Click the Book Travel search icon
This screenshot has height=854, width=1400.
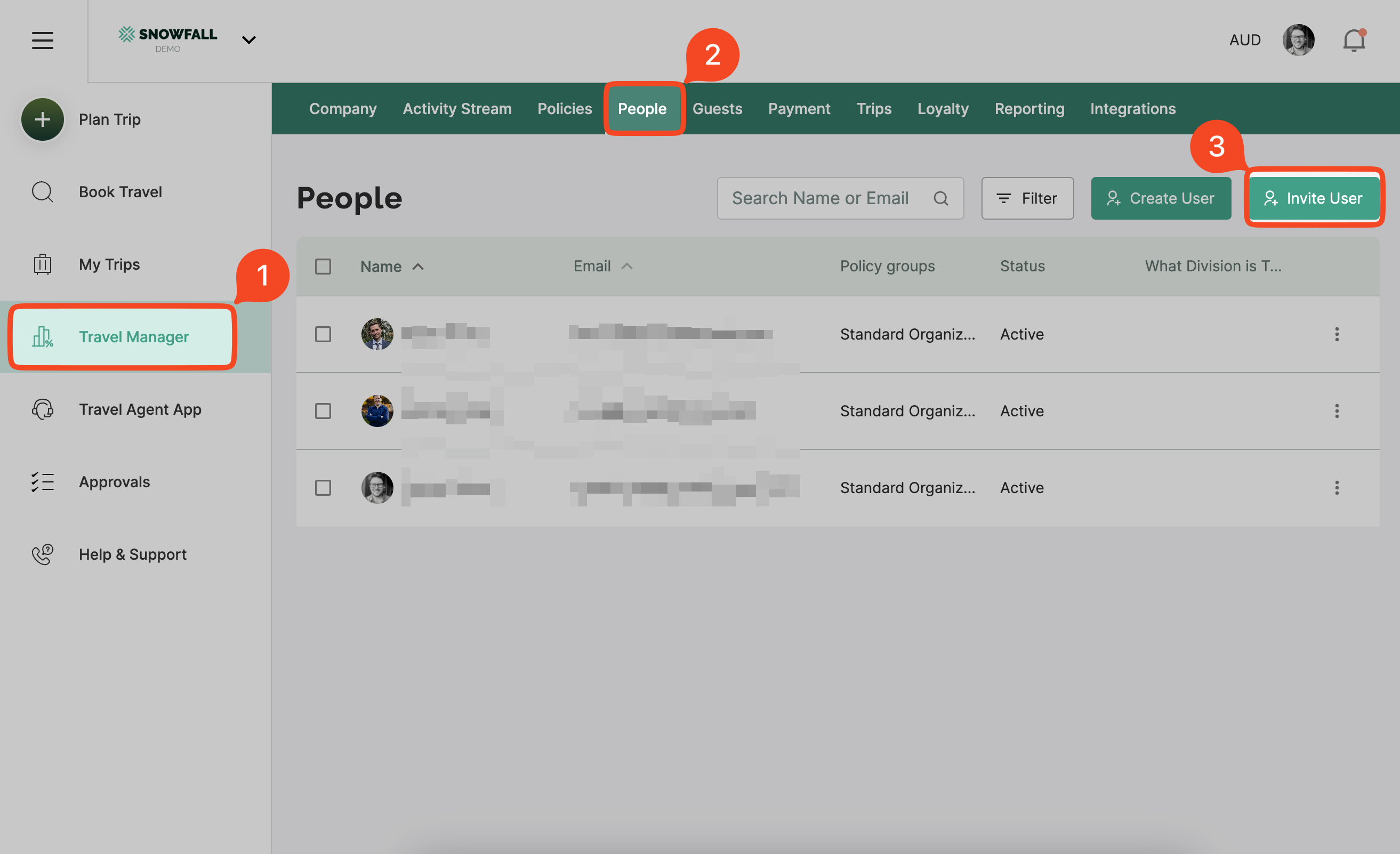[43, 192]
